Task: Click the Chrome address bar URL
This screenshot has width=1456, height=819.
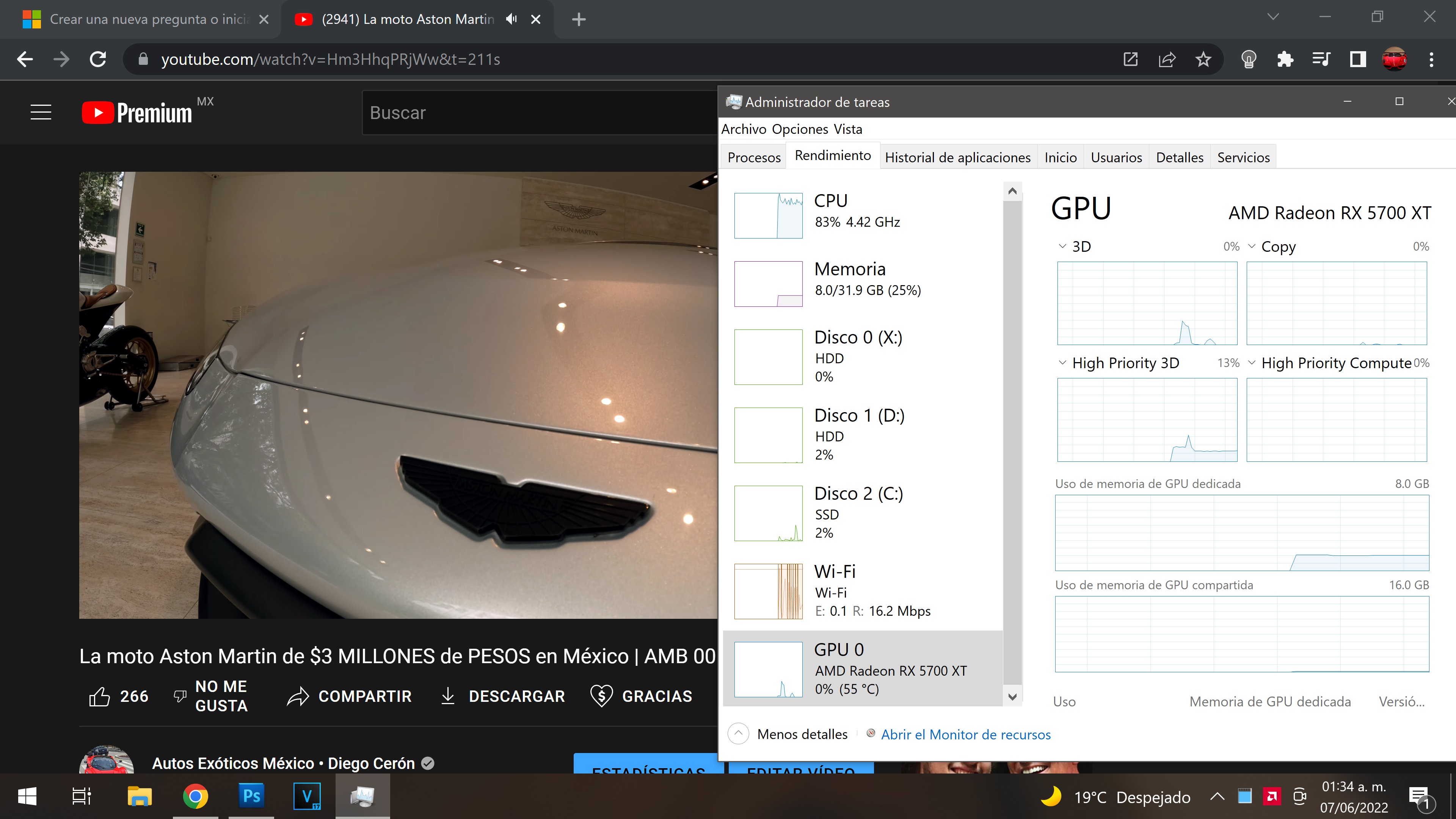Action: 331,60
